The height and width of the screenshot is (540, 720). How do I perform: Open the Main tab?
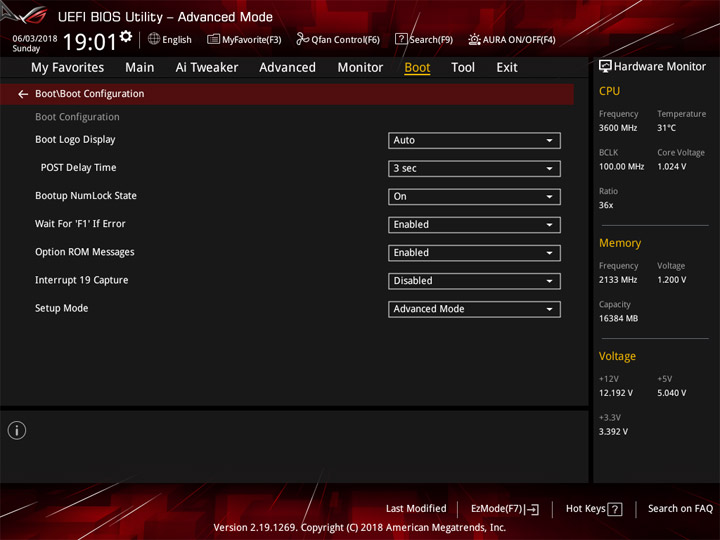click(140, 68)
